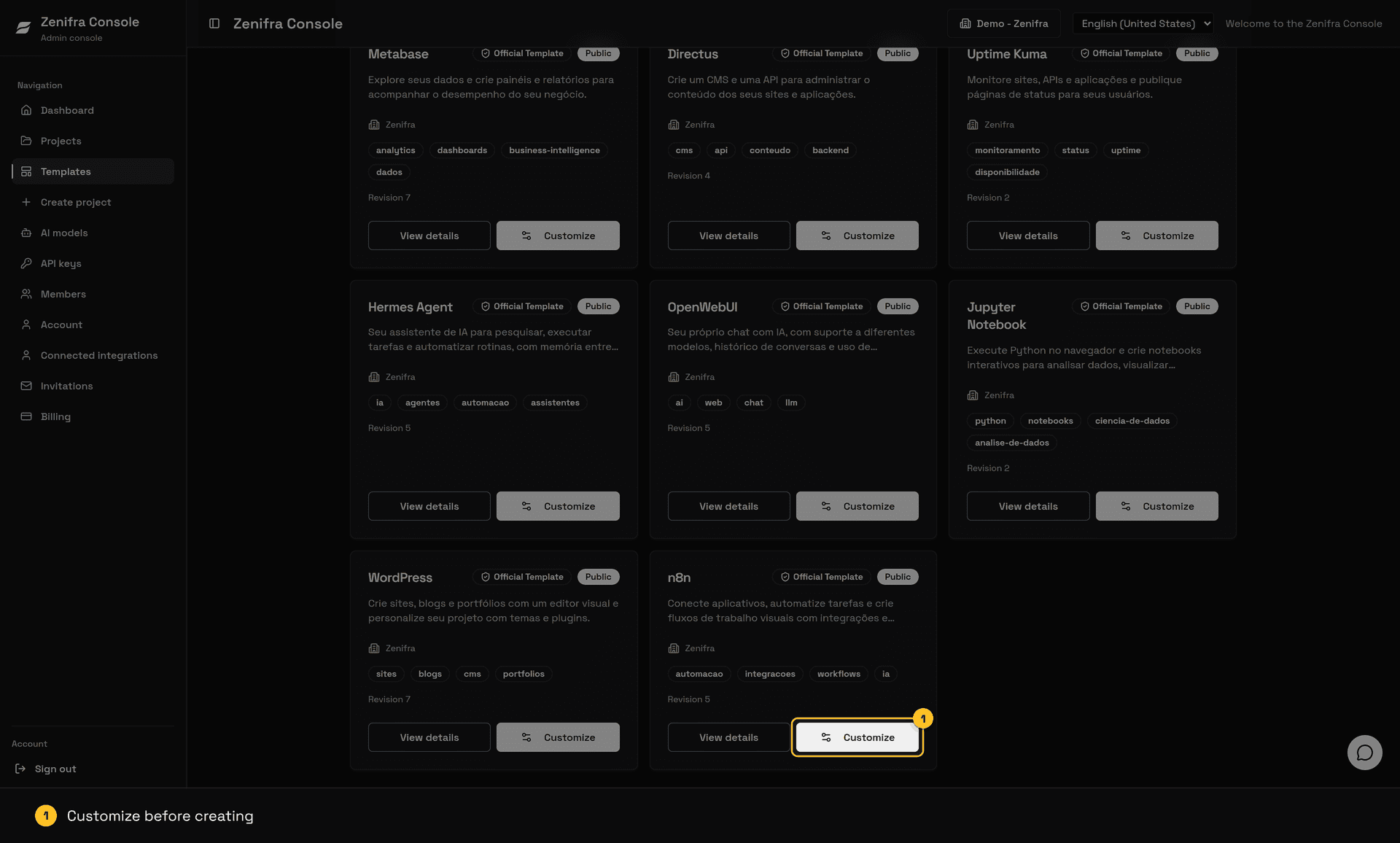This screenshot has height=843, width=1400.
Task: Click the Public badge on n8n card
Action: pos(898,577)
